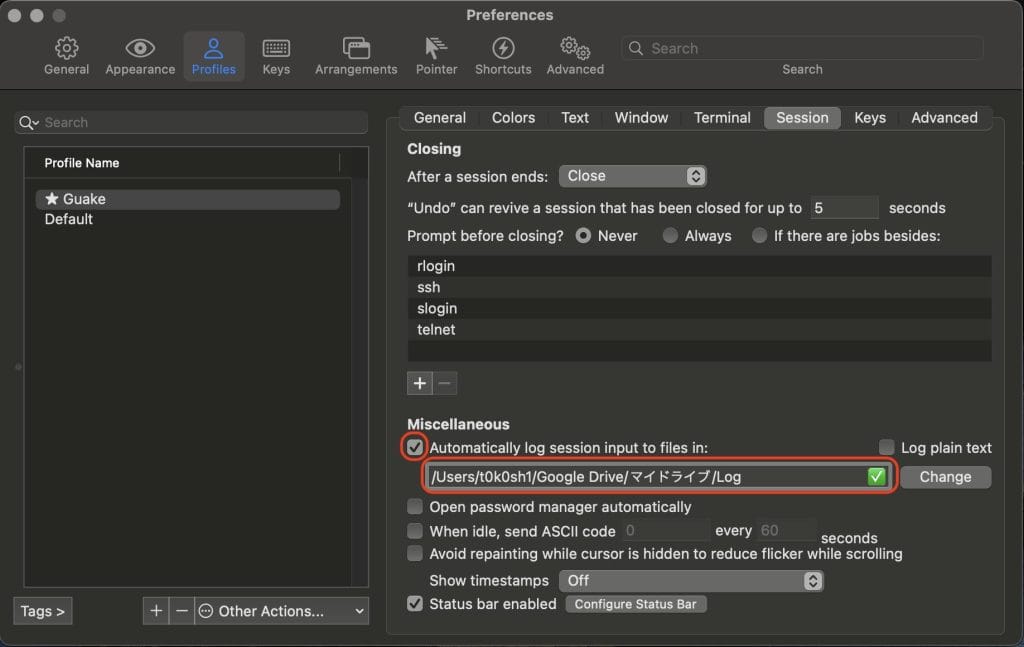Click the Undo seconds field showing 5
Viewport: 1024px width, 647px height.
pyautogui.click(x=844, y=208)
